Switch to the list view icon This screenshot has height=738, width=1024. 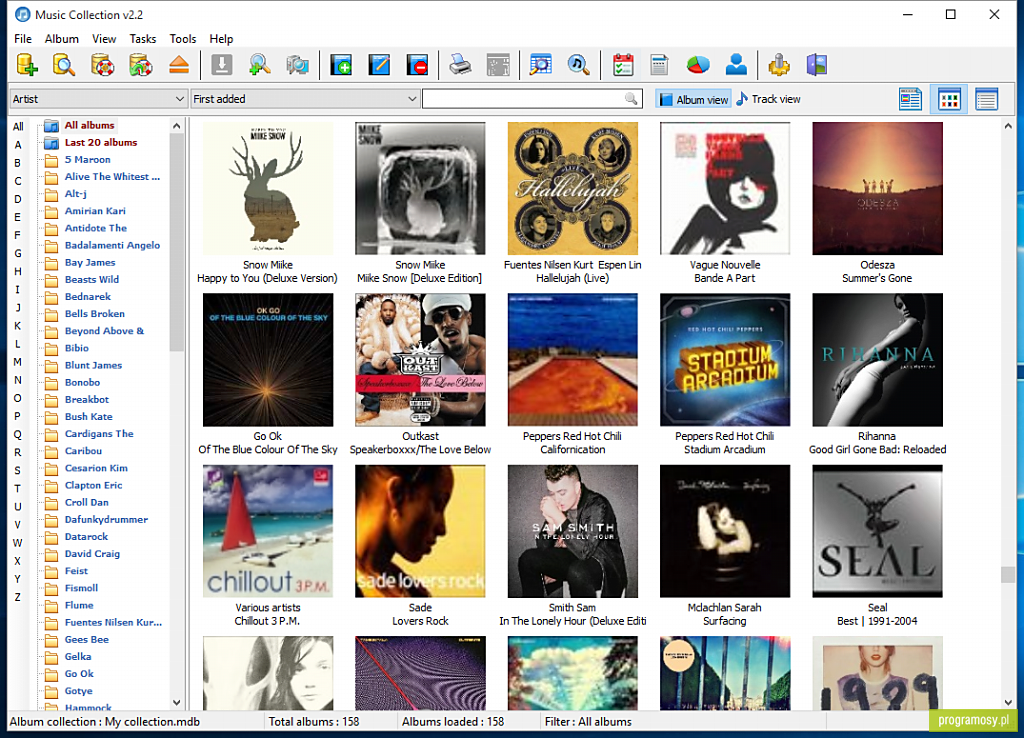point(986,99)
